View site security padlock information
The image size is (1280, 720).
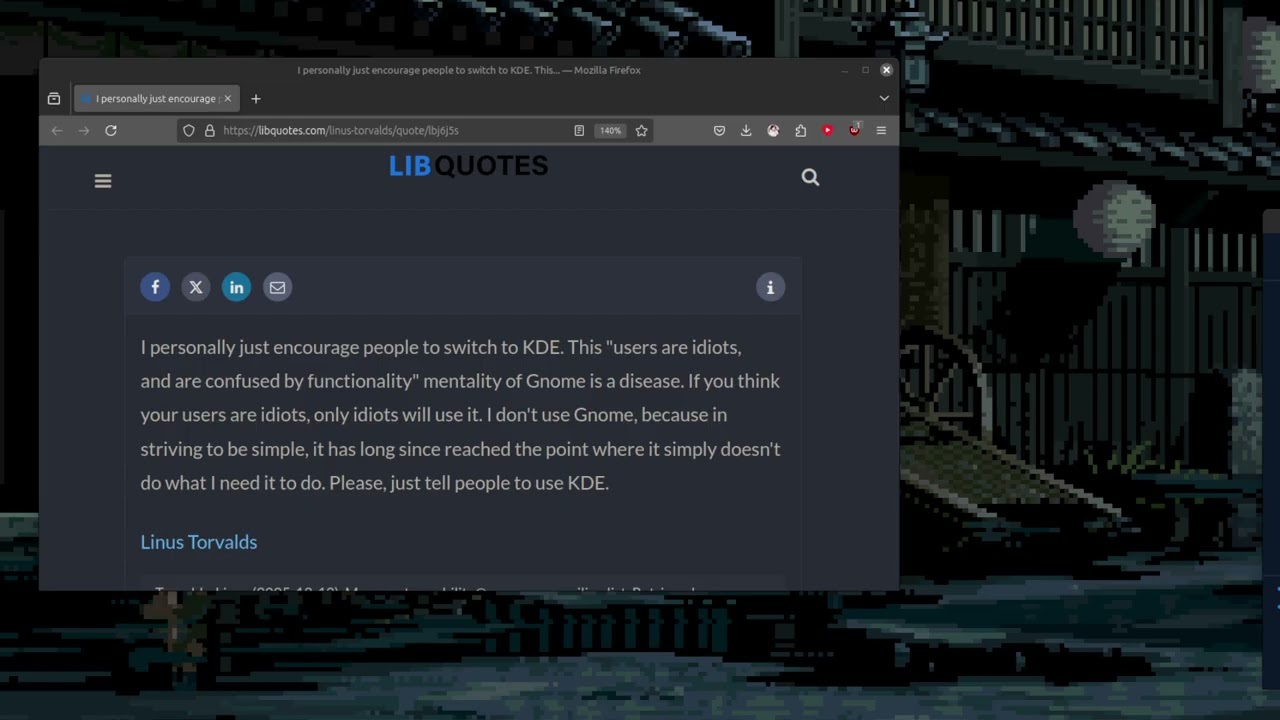point(209,130)
